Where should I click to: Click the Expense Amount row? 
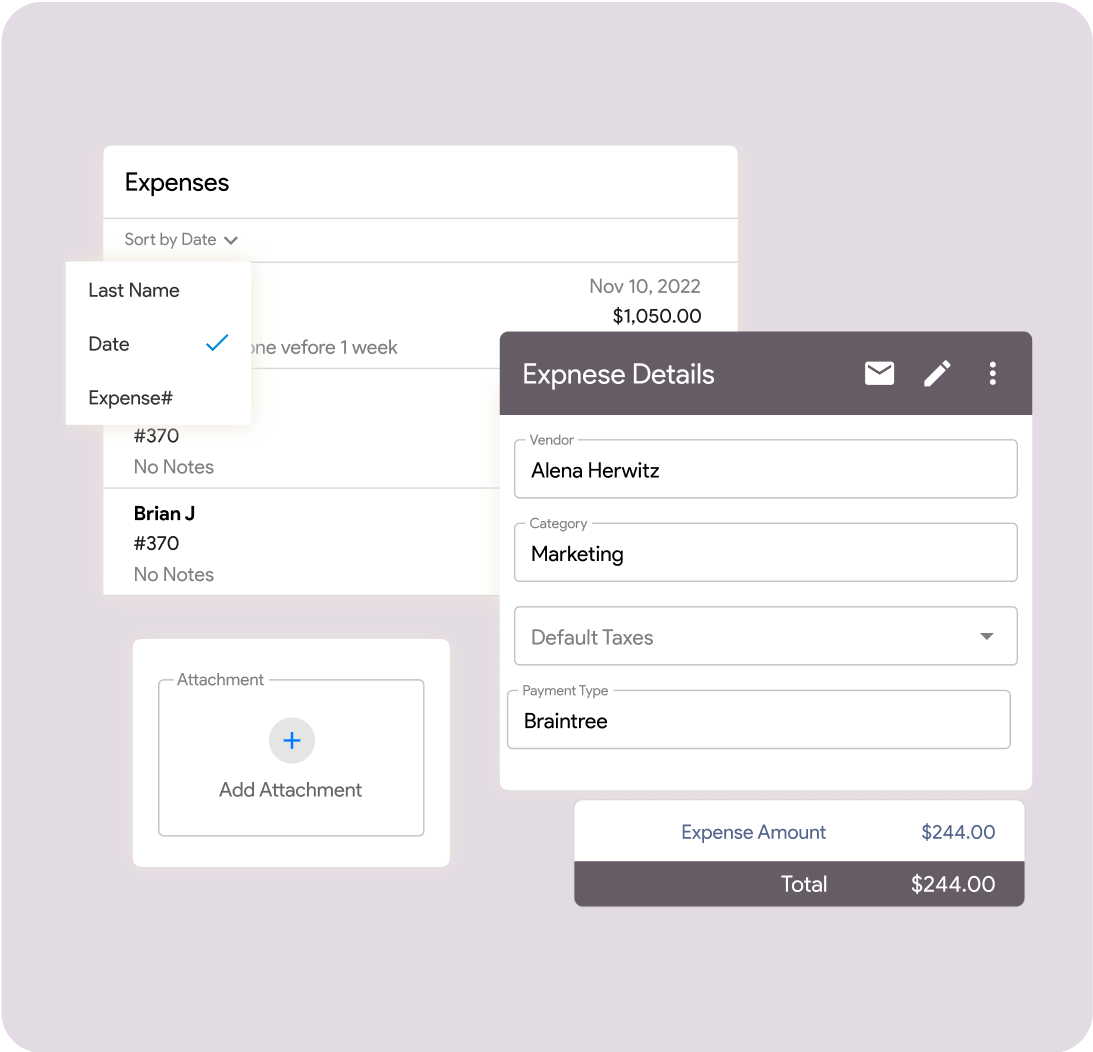(799, 831)
